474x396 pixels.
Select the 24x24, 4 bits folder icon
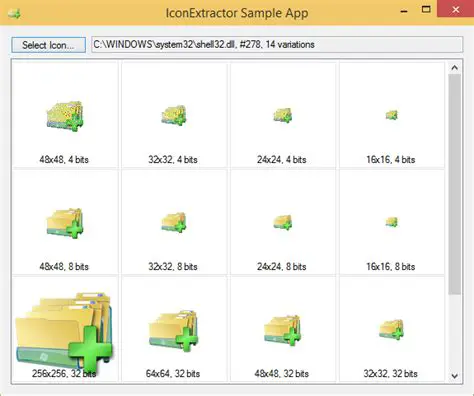(282, 115)
